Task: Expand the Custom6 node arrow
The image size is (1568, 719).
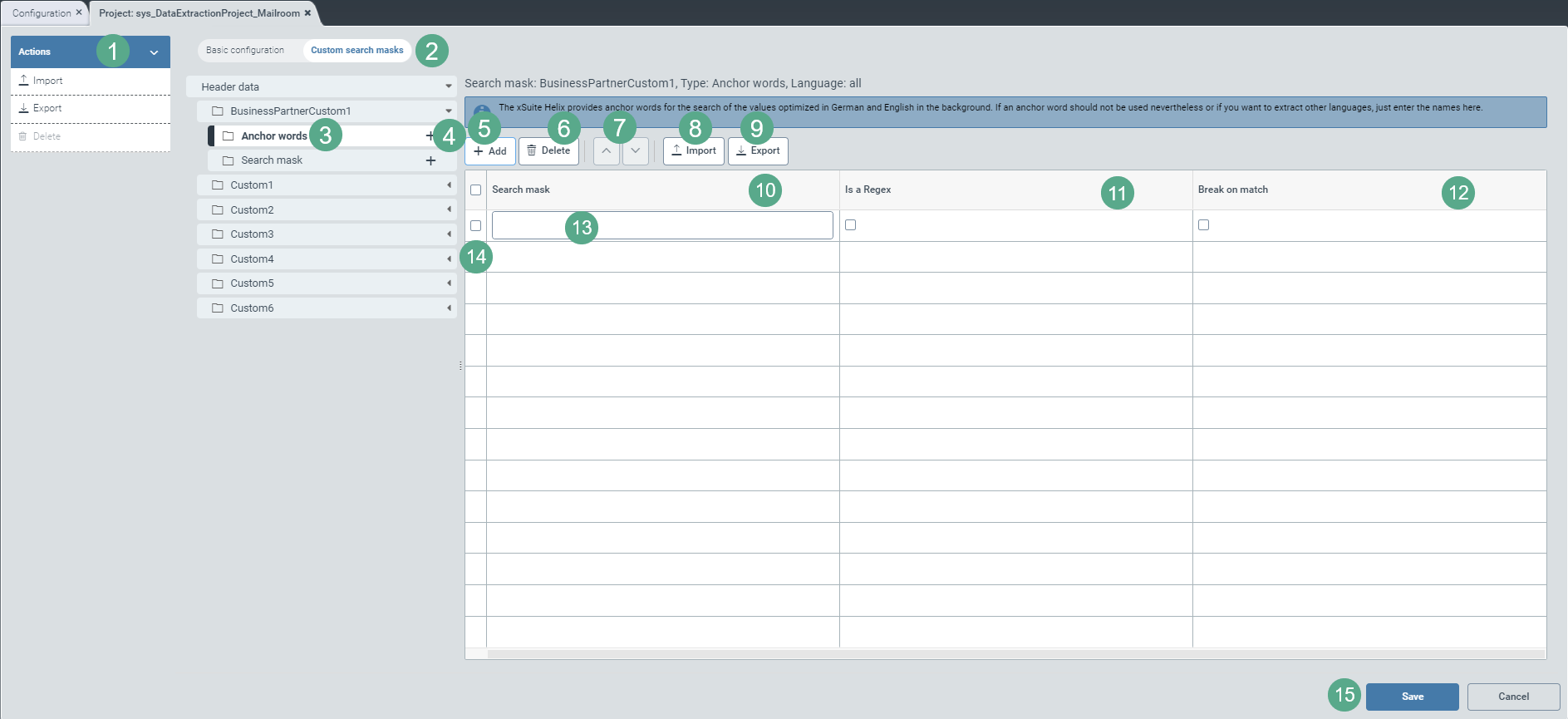Action: pos(450,308)
